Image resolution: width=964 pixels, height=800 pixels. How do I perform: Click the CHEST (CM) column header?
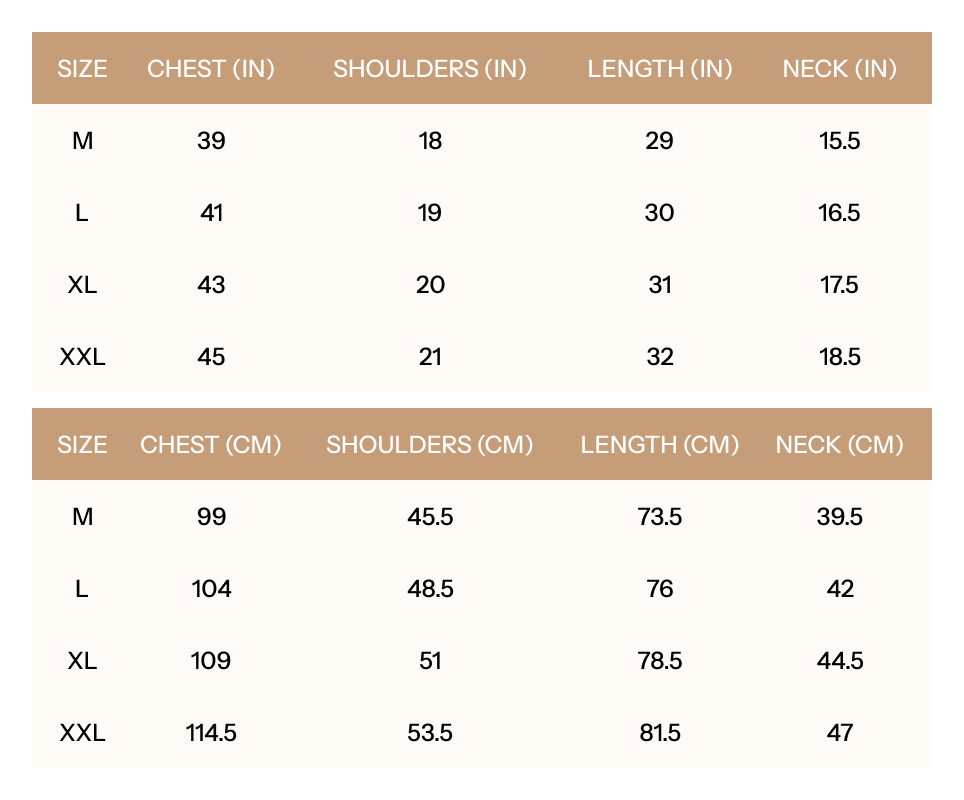(x=211, y=445)
